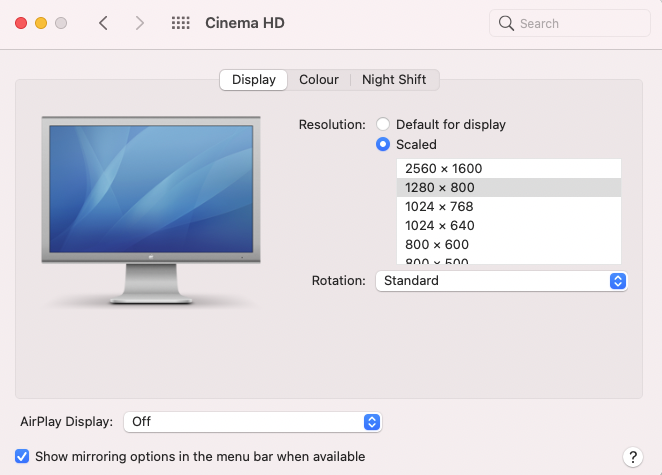Switch to the Display tab
Viewport: 662px width, 475px height.
[x=254, y=79]
